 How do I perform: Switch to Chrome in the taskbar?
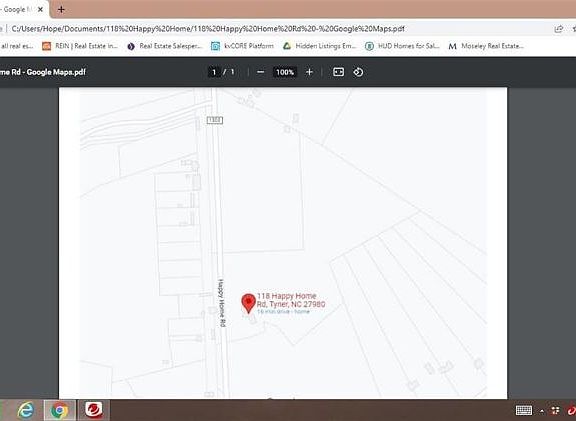point(60,410)
